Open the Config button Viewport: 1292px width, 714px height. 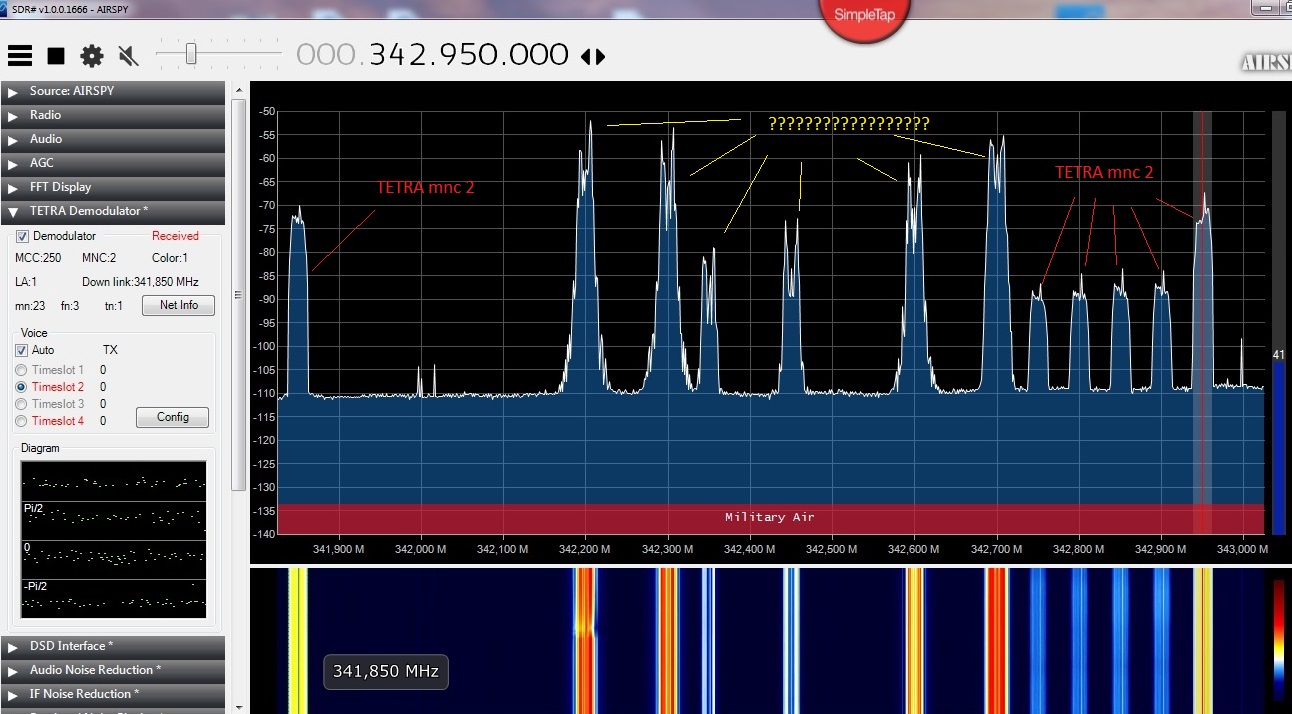pos(172,417)
